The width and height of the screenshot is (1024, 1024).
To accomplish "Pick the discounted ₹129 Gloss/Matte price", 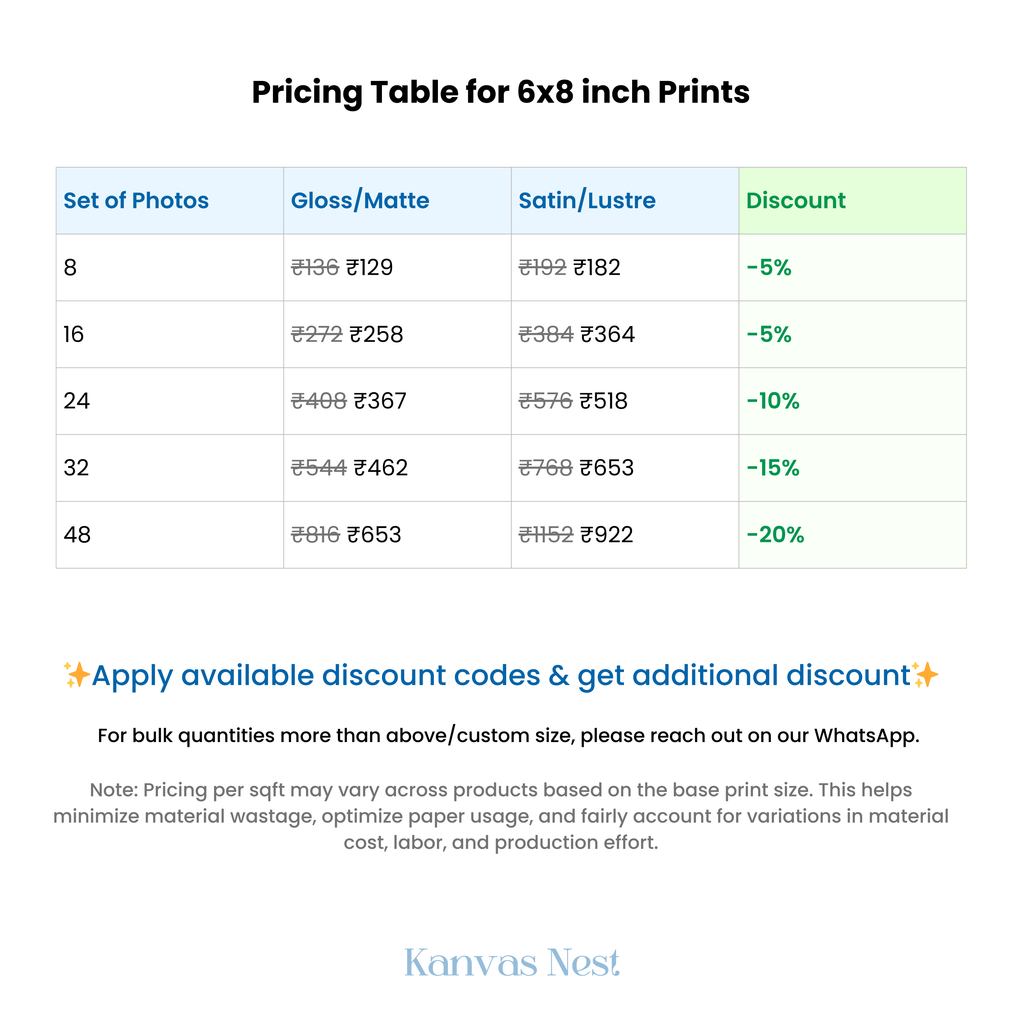I will tap(370, 267).
